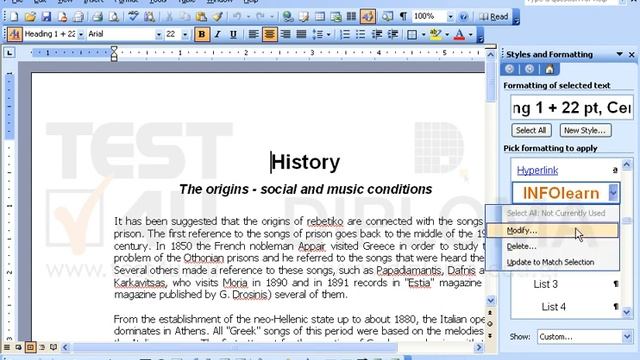This screenshot has width=640, height=360.
Task: Open the Zoom percentage dropdown
Action: [x=450, y=17]
